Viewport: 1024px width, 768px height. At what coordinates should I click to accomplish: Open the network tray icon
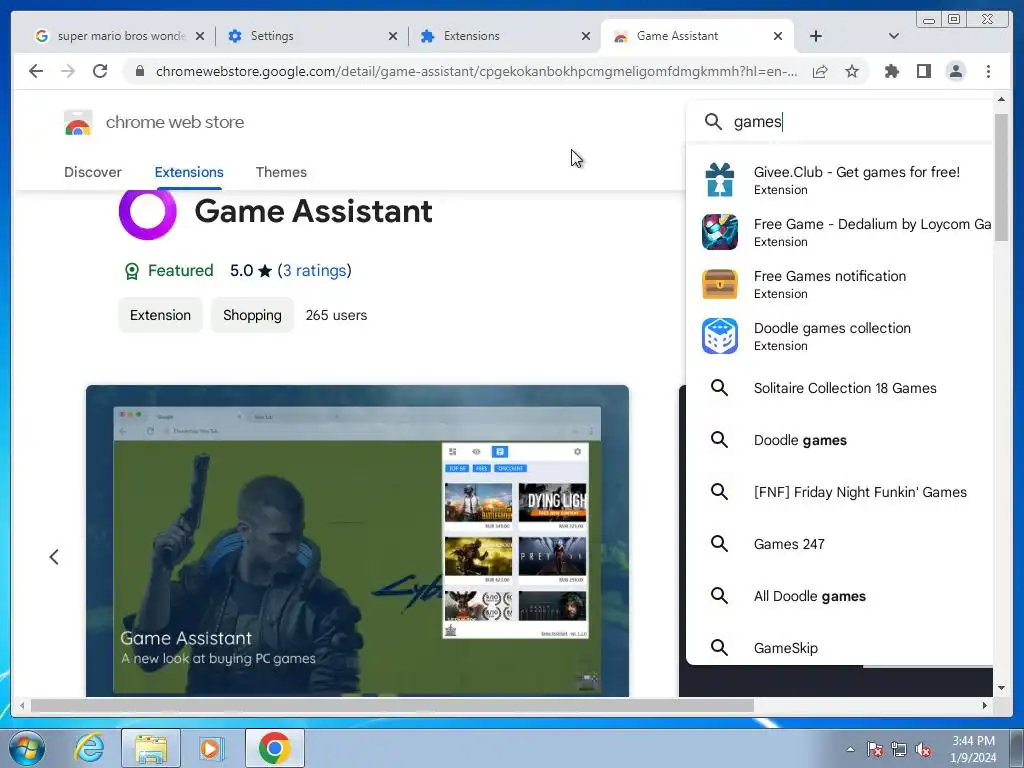tap(899, 750)
